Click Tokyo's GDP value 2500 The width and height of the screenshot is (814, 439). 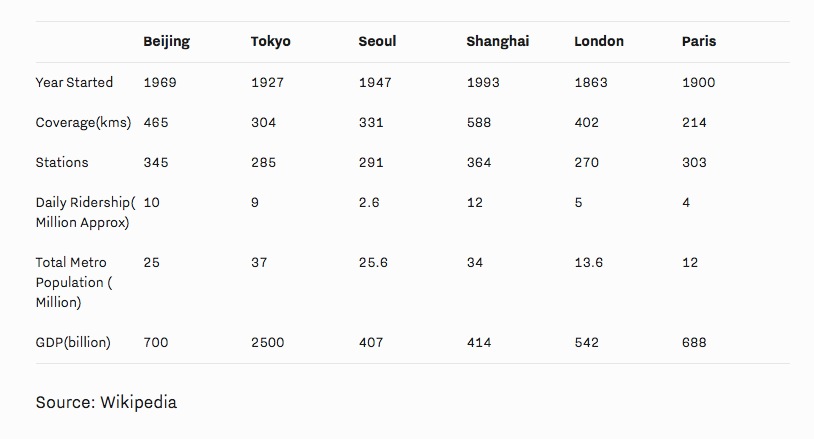pos(267,342)
